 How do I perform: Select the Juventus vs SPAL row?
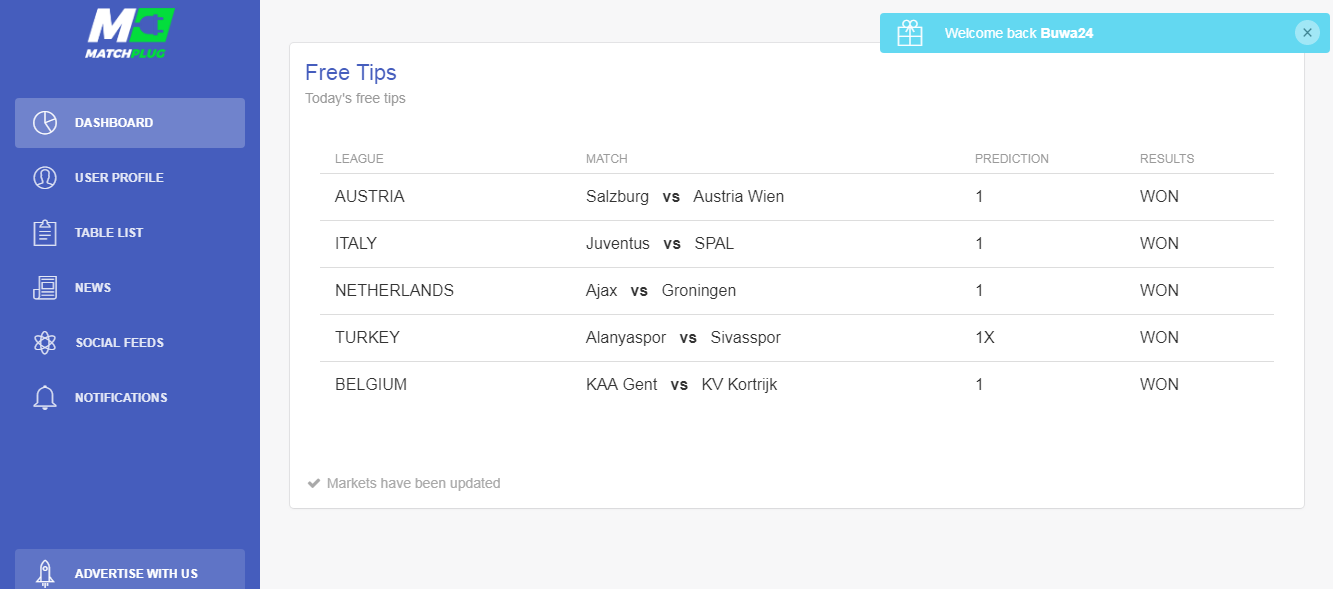[797, 244]
